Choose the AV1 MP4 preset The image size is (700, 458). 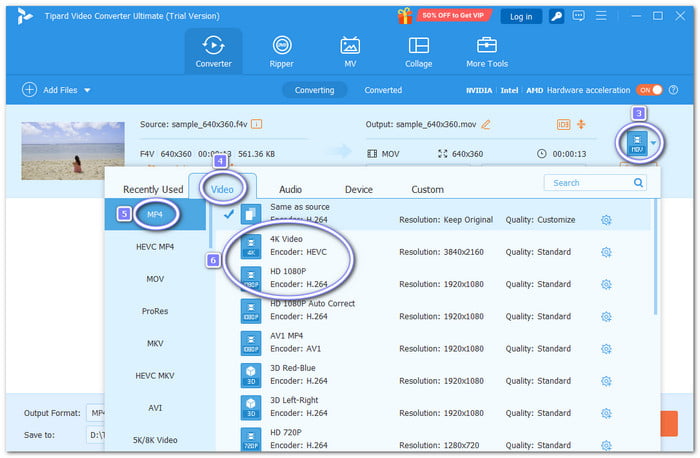tap(433, 343)
